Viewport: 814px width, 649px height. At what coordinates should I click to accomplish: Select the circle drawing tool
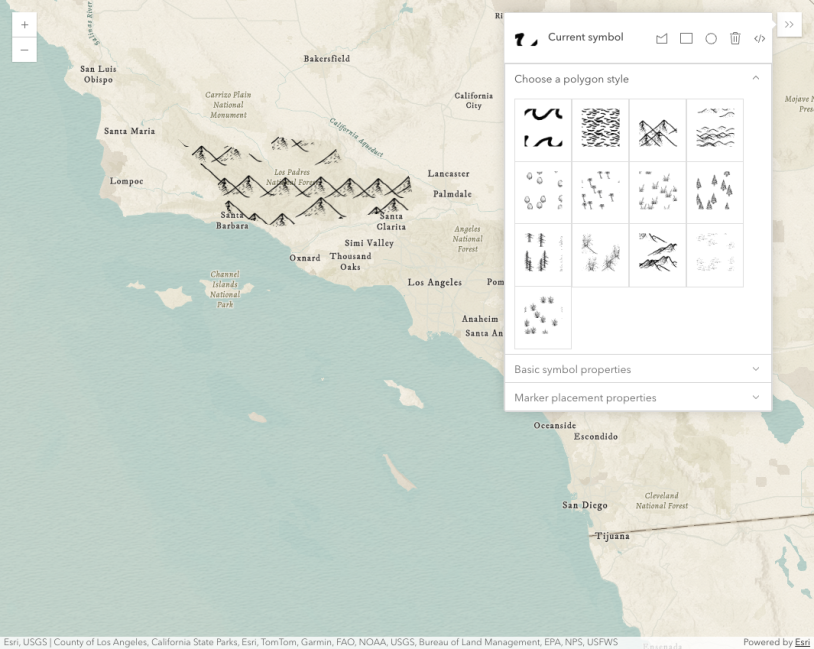[710, 38]
